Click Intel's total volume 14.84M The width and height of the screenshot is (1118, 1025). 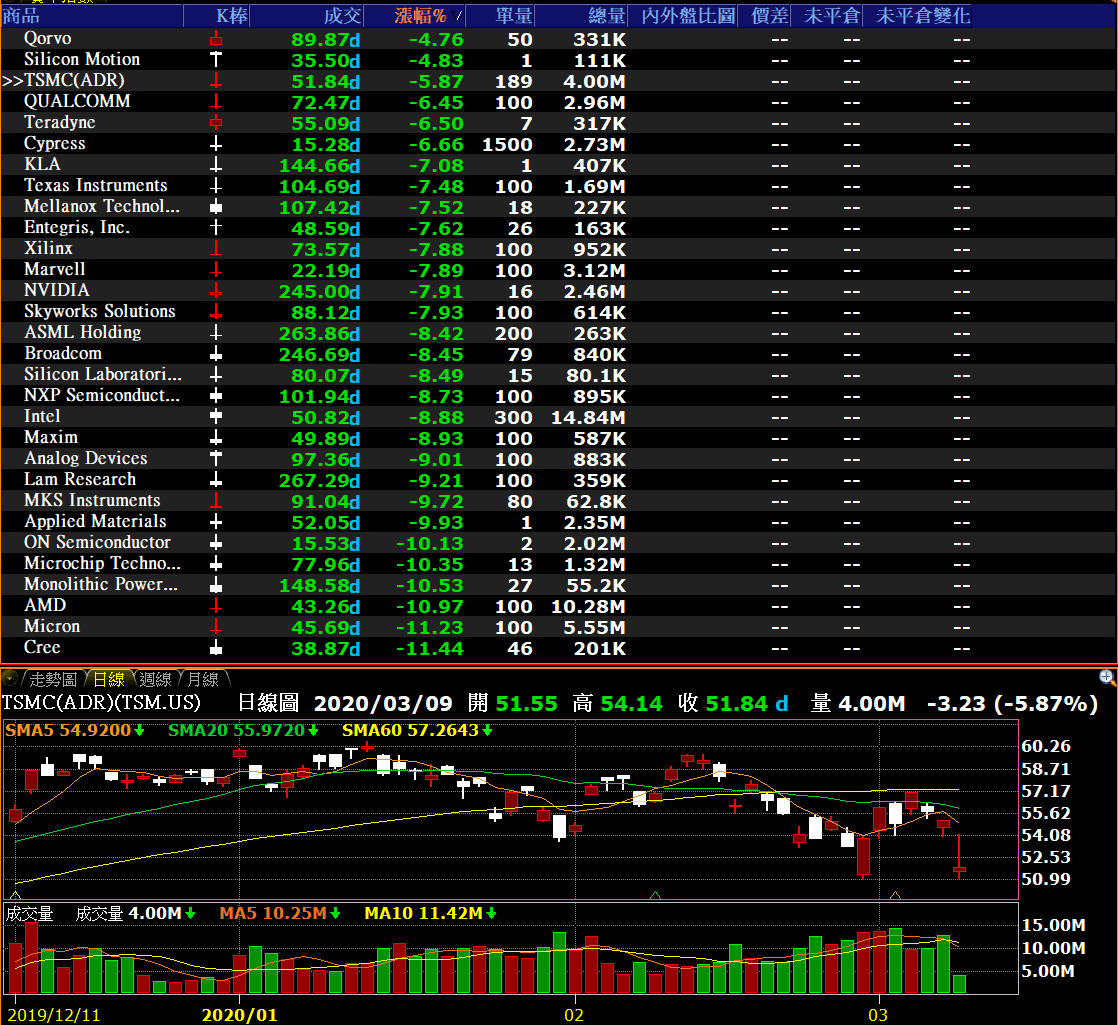(x=588, y=418)
